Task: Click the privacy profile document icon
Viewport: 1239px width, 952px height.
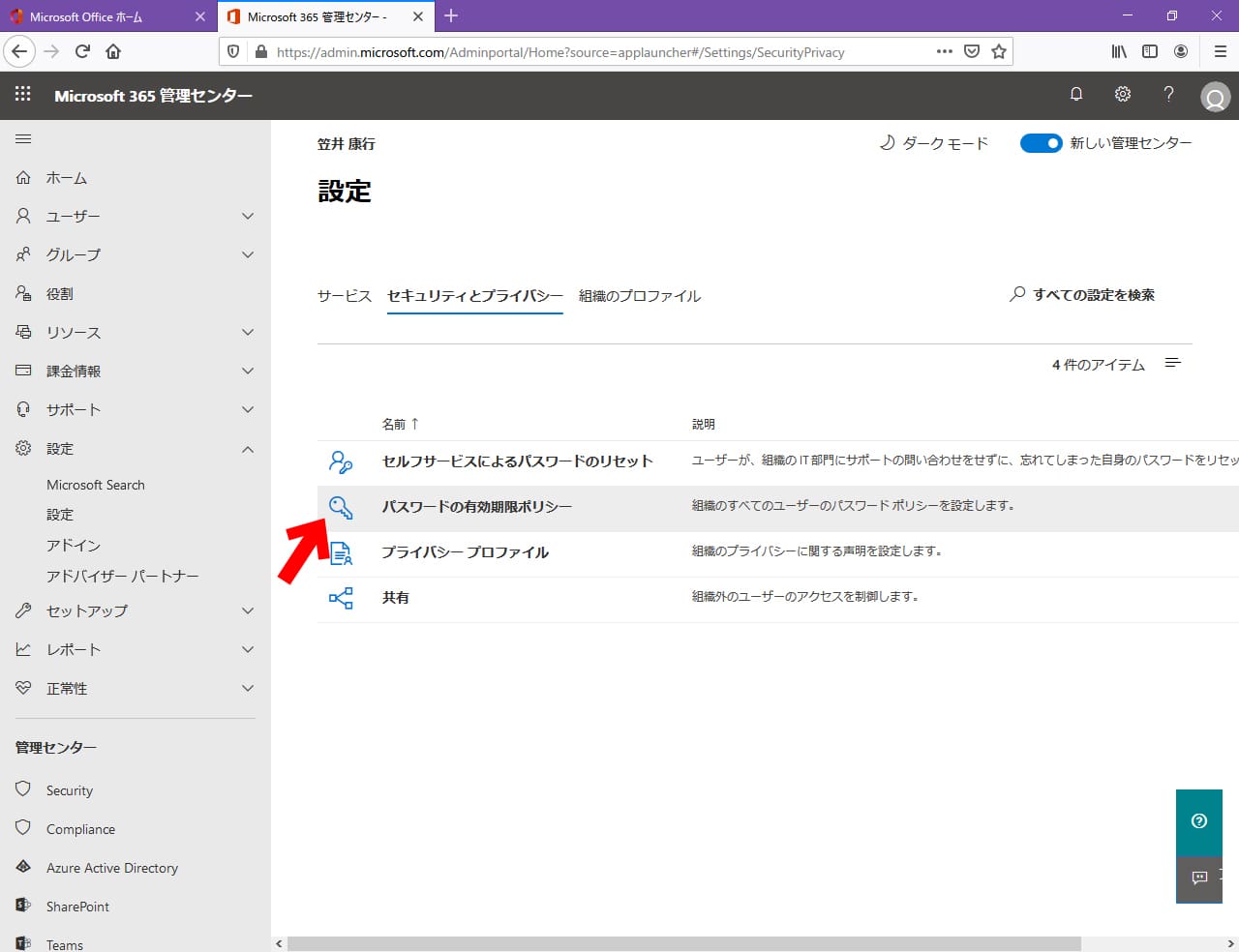Action: (x=341, y=552)
